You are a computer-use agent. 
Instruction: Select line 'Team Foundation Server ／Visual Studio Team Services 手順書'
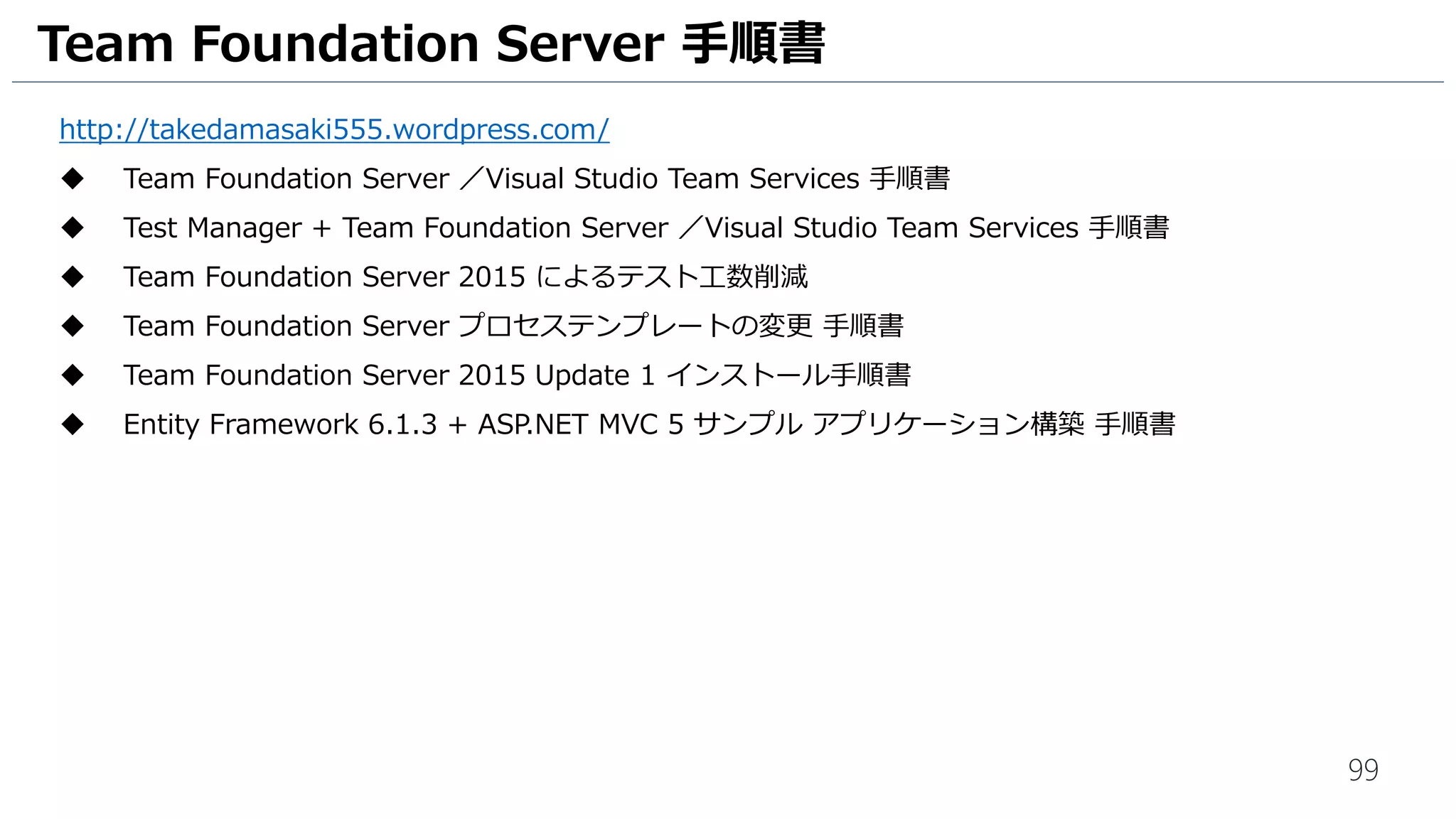[x=537, y=178]
